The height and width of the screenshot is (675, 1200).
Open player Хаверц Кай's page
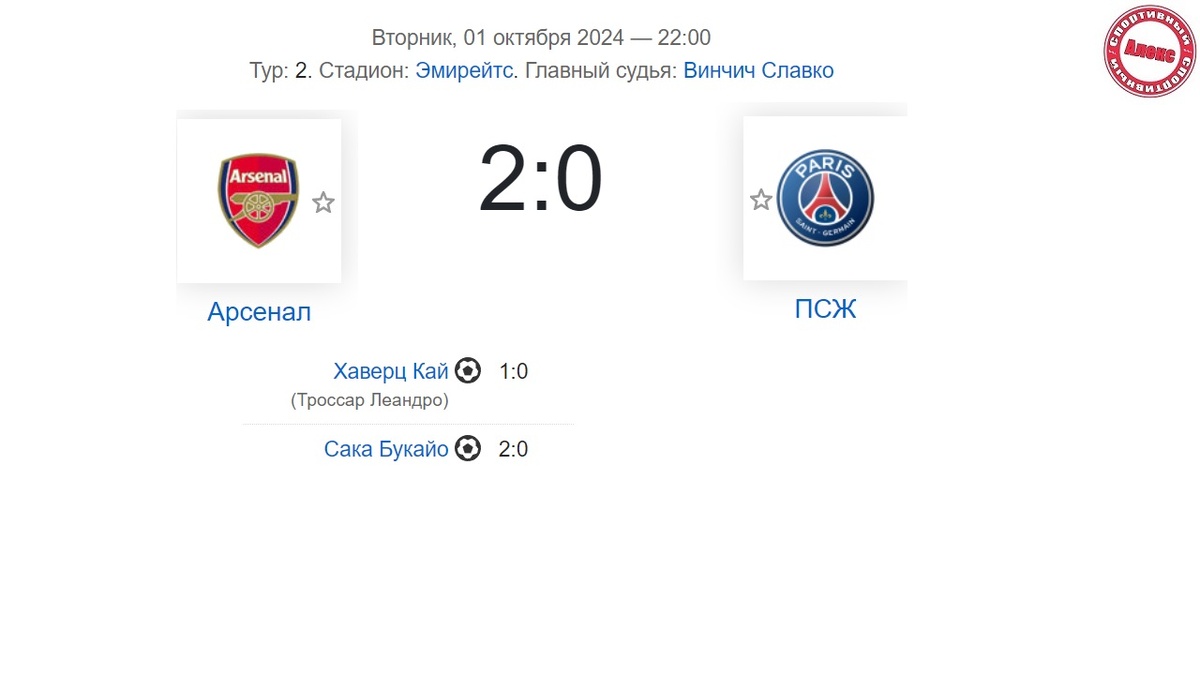click(390, 372)
